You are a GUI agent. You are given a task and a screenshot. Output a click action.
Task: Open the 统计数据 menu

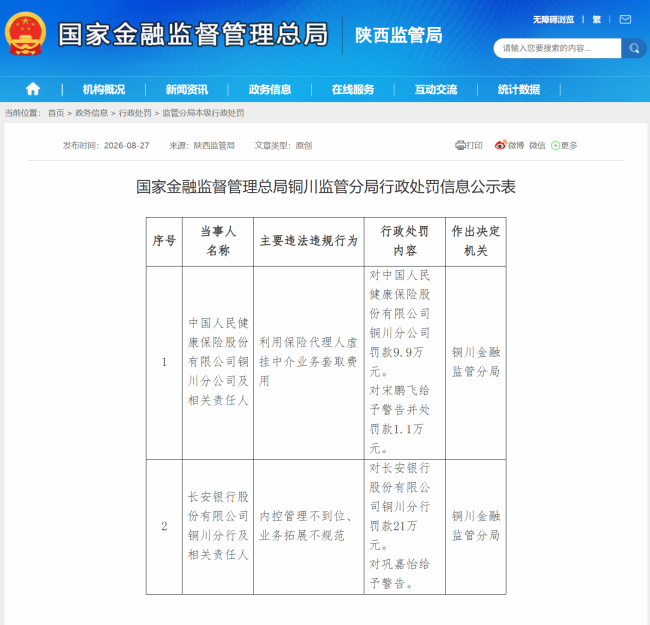tap(519, 90)
